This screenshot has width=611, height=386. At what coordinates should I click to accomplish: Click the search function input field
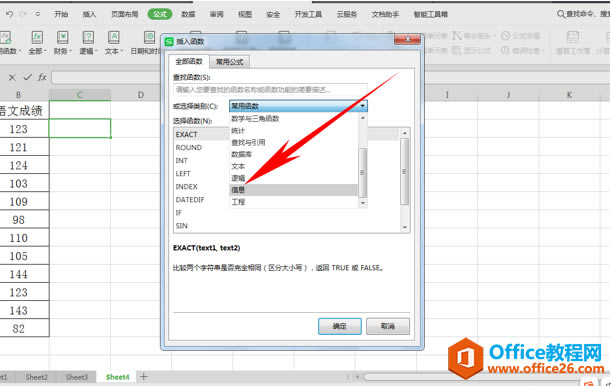(270, 90)
